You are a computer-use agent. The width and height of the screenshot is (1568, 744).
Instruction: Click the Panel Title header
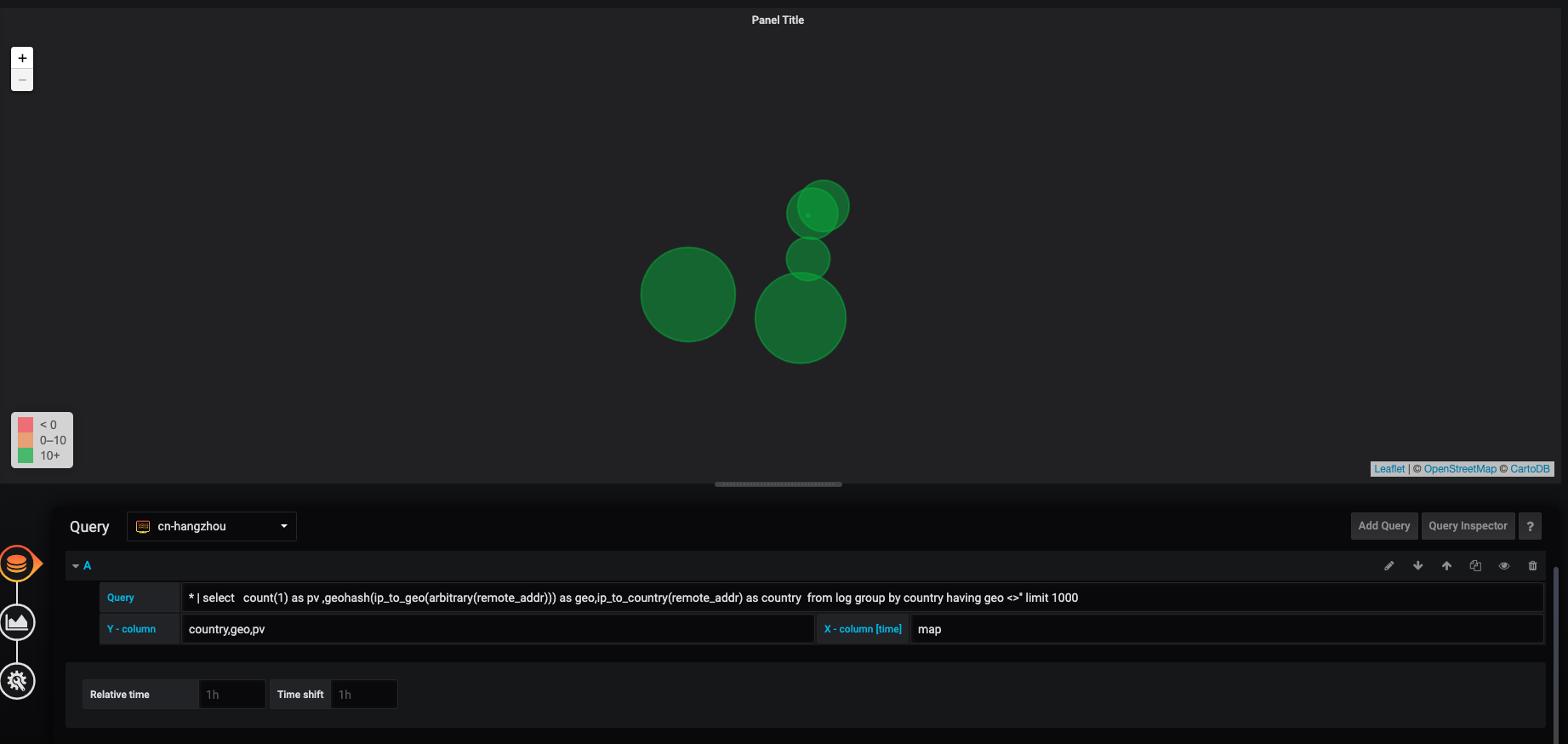[778, 20]
